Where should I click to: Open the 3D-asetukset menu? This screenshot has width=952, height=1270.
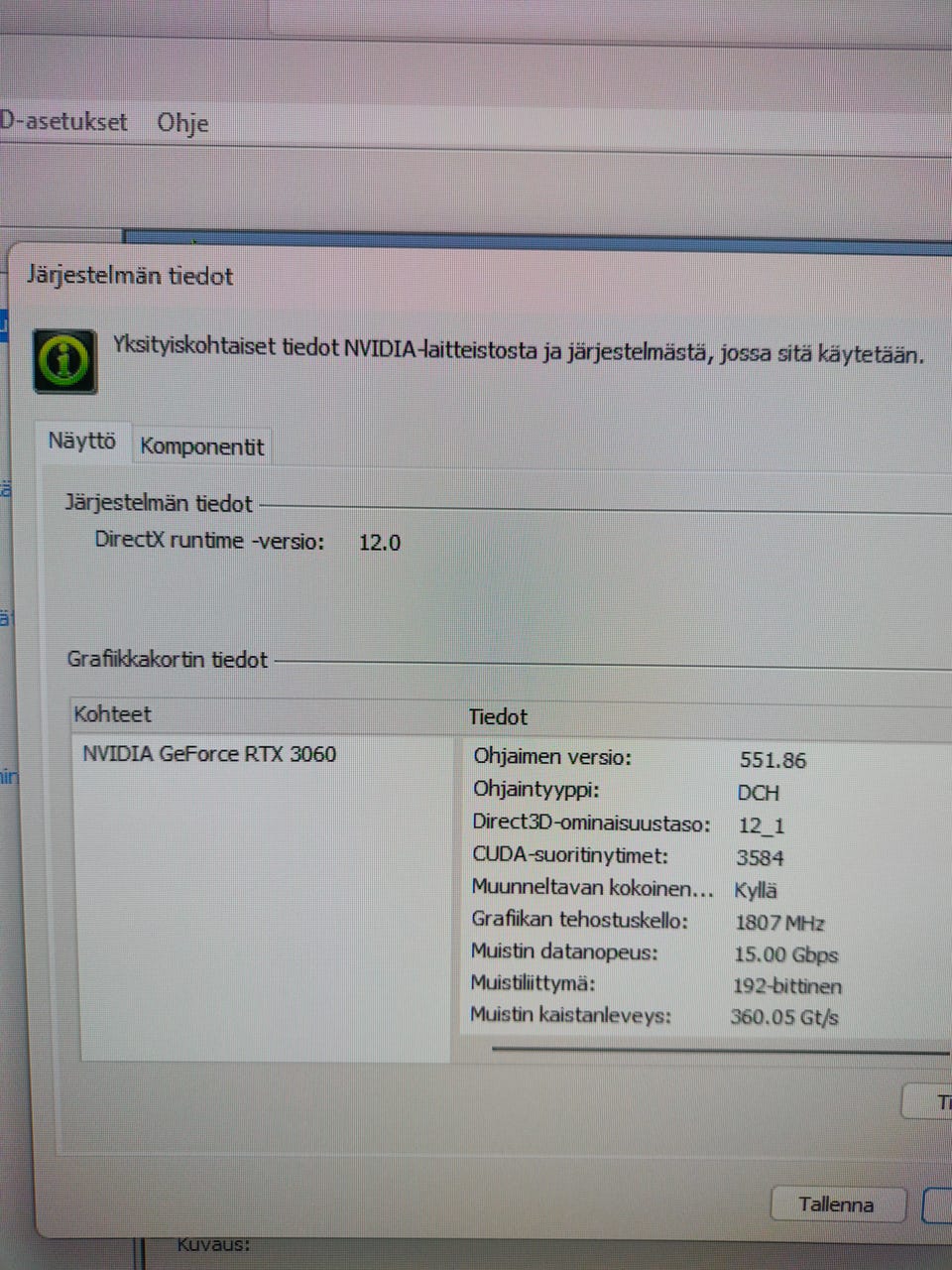(x=63, y=121)
